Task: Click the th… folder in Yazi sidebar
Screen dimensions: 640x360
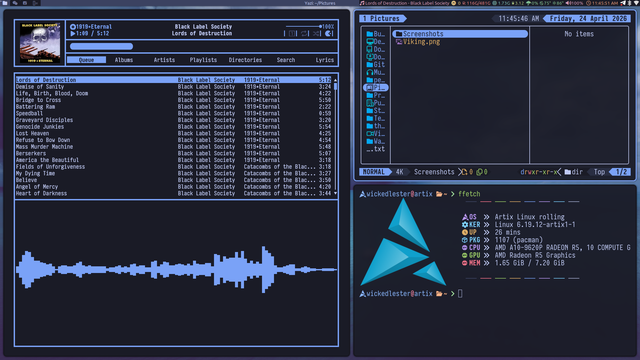Action: [x=376, y=126]
